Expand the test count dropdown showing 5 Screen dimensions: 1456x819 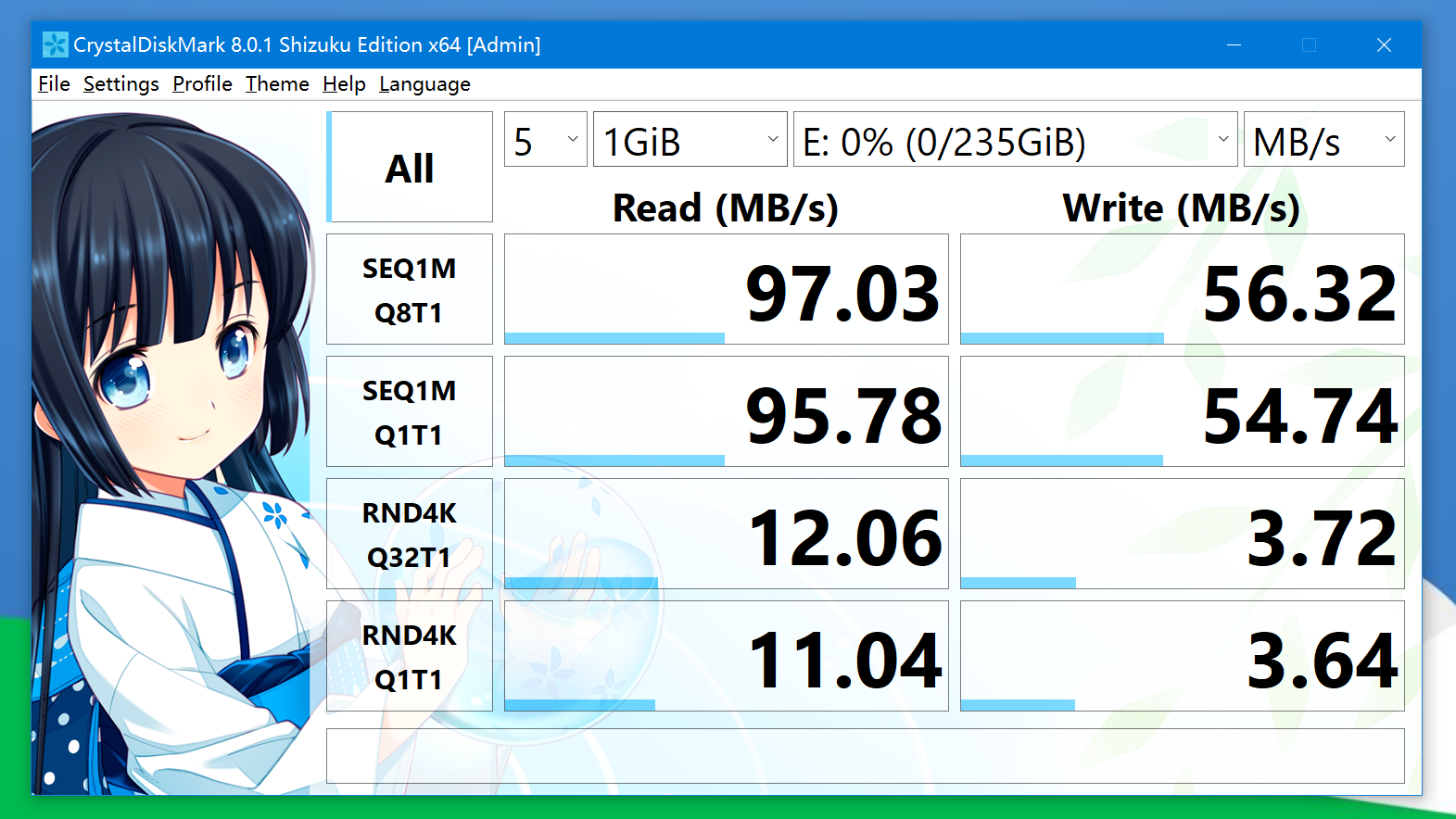(546, 140)
